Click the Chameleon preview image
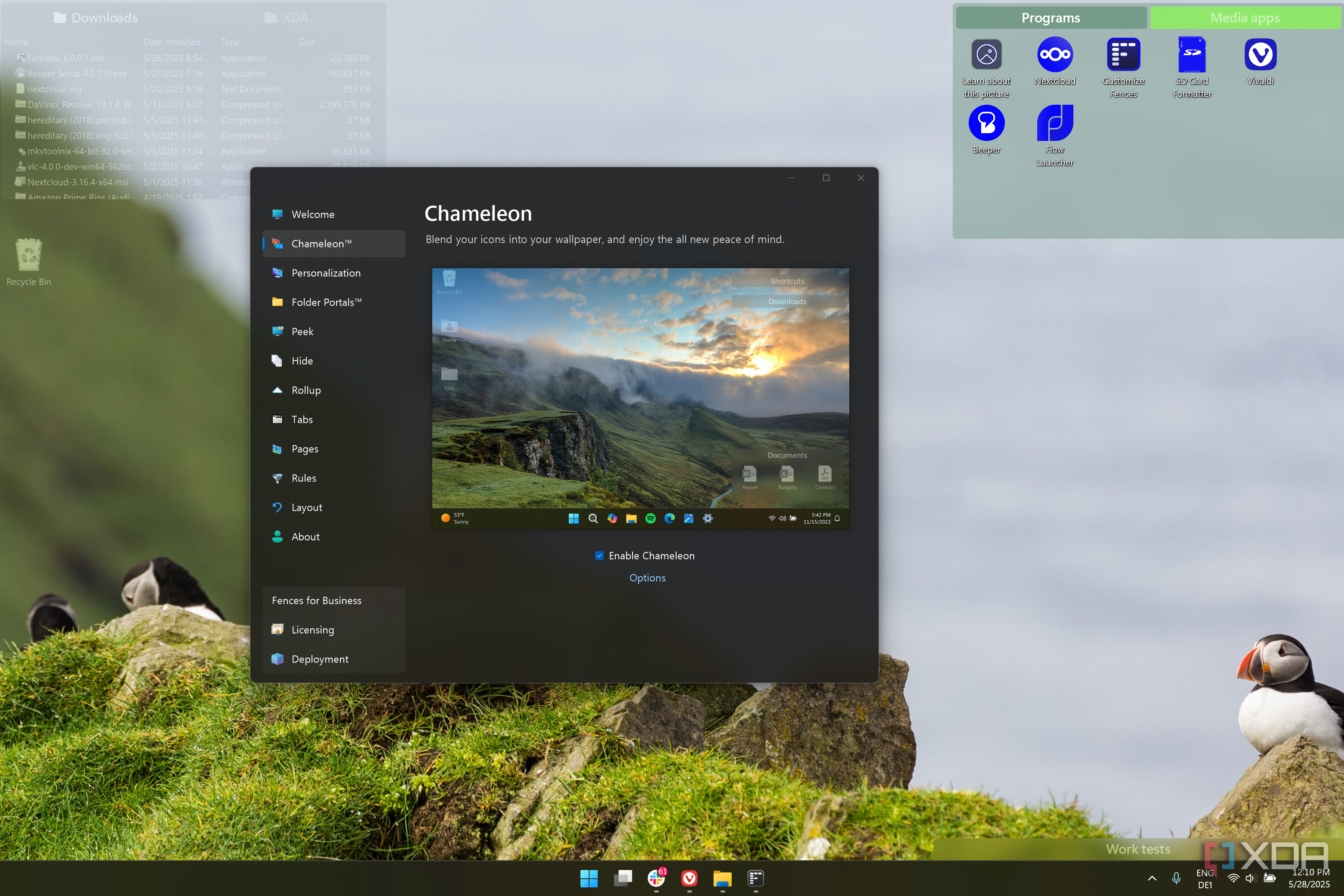This screenshot has height=896, width=1344. click(640, 398)
